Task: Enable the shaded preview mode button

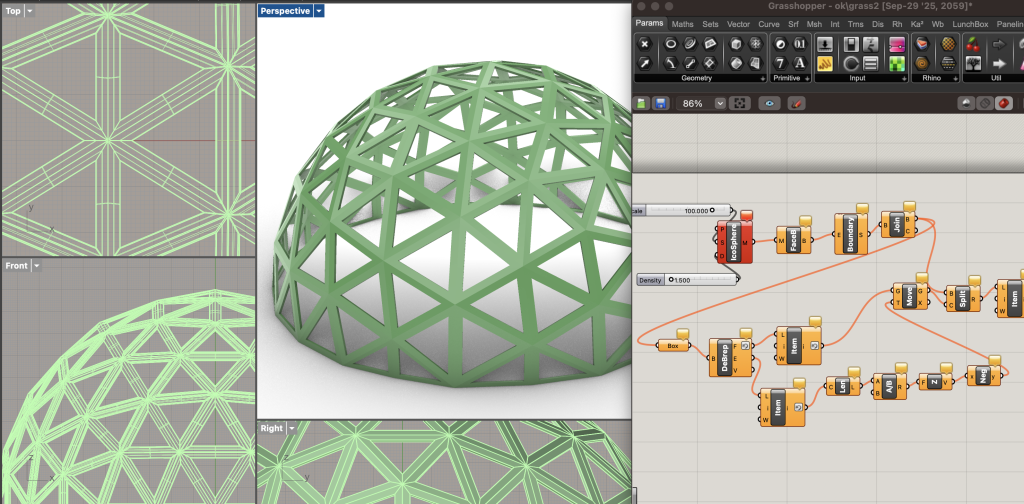Action: (967, 103)
